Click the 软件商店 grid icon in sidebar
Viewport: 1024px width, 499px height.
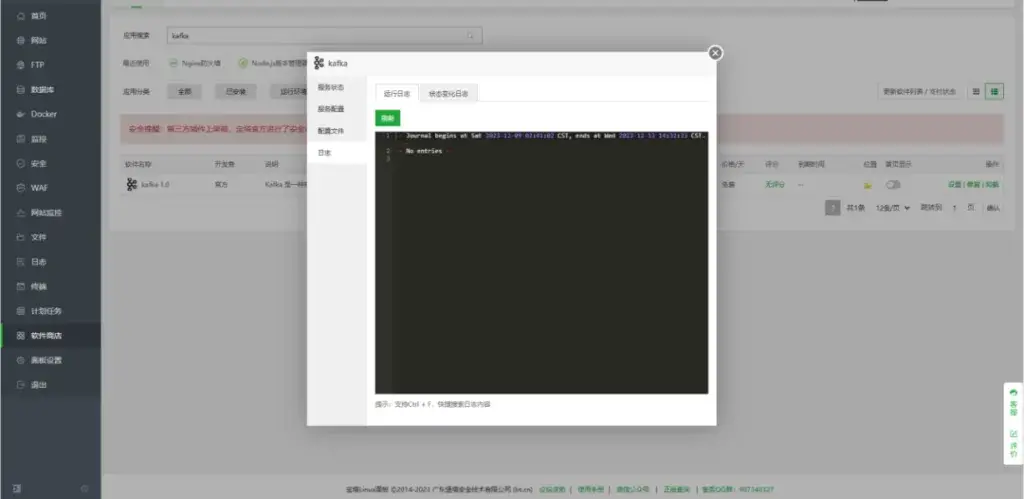(x=20, y=336)
